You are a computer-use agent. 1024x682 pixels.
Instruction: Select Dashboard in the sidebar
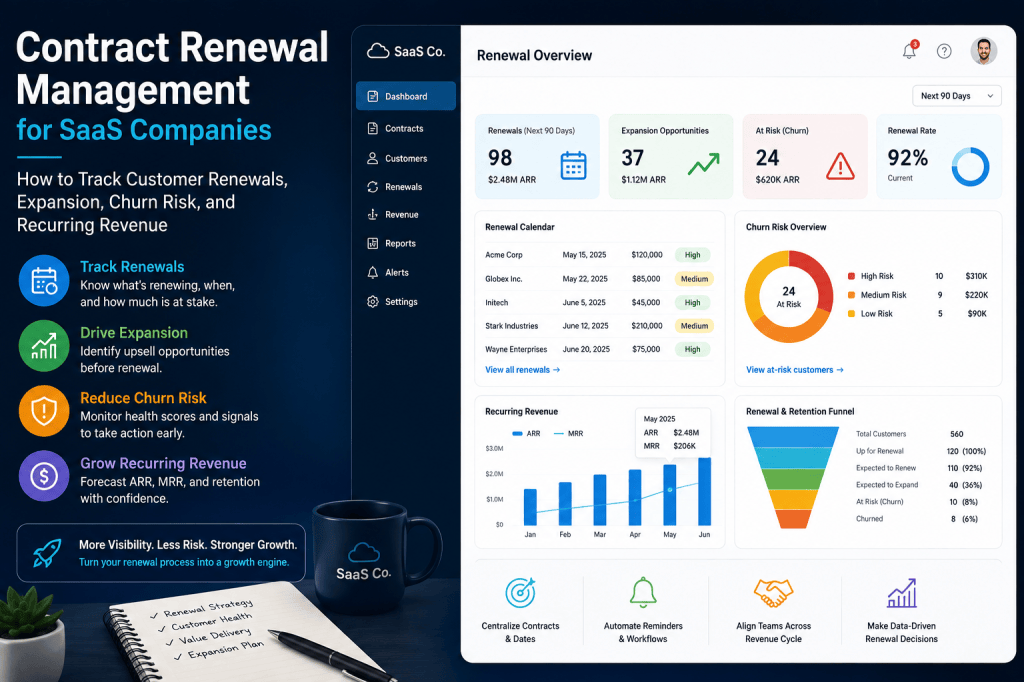click(x=406, y=96)
